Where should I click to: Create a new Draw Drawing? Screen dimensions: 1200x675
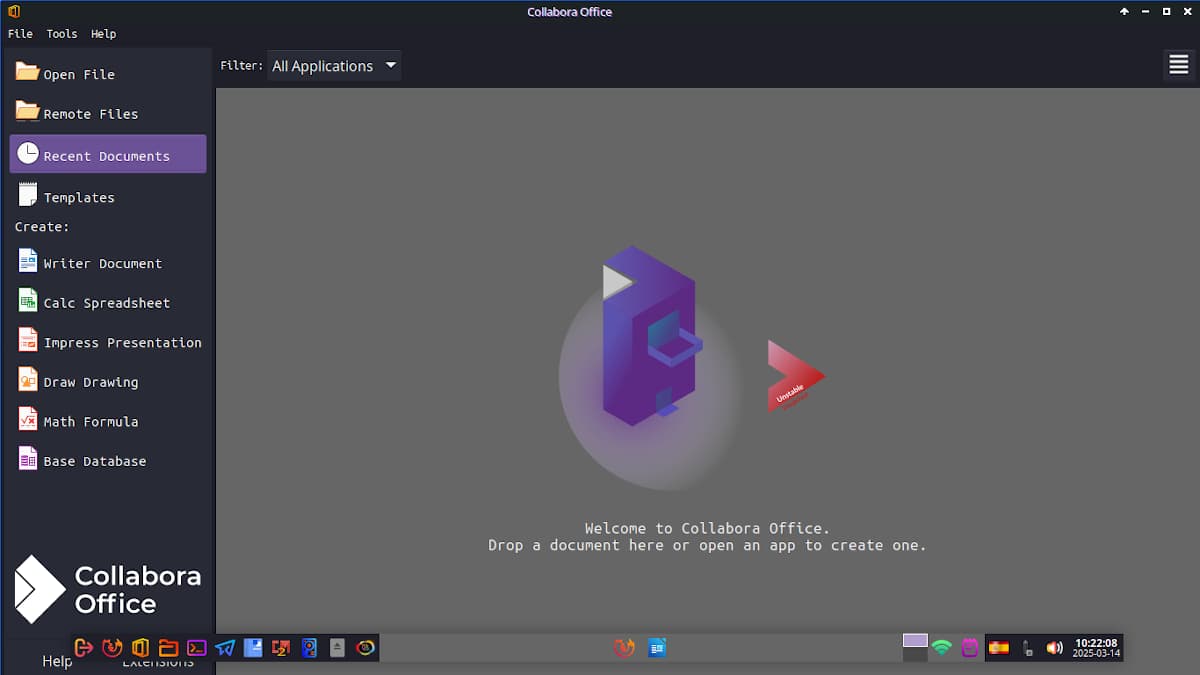click(90, 382)
